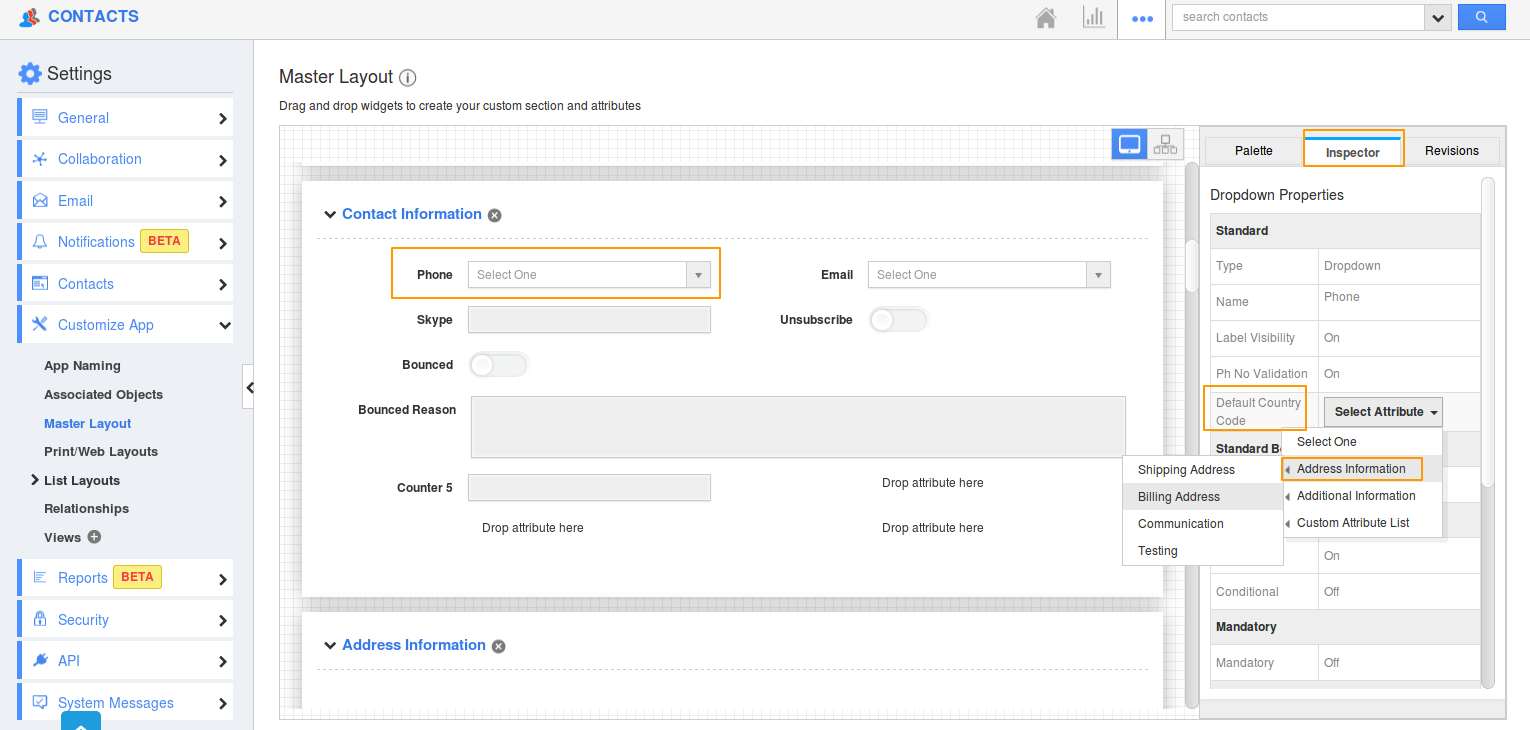Open the General settings section

point(126,118)
